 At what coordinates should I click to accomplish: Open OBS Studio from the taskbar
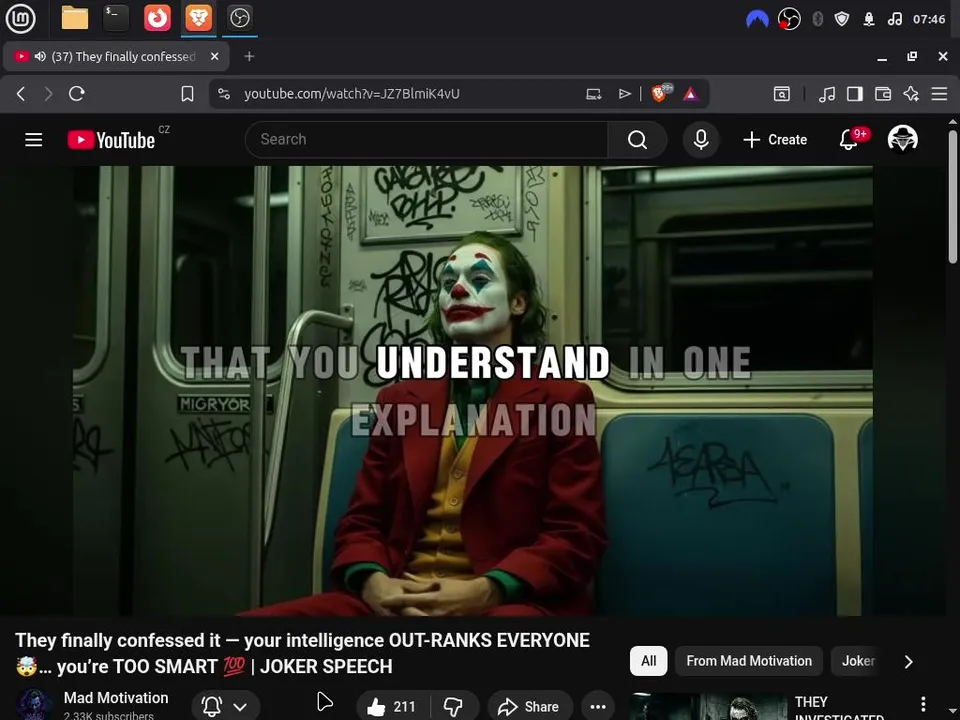[x=239, y=18]
